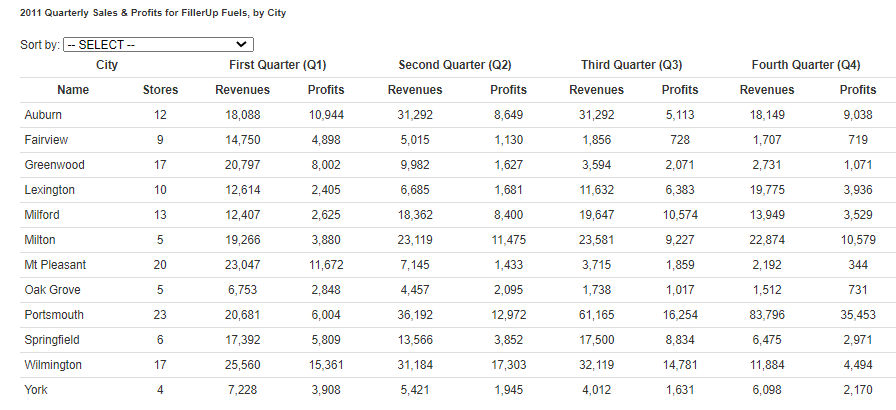Screen dimensions: 896x410
Task: Click the Third Quarter (Q3) group header
Action: coord(631,65)
